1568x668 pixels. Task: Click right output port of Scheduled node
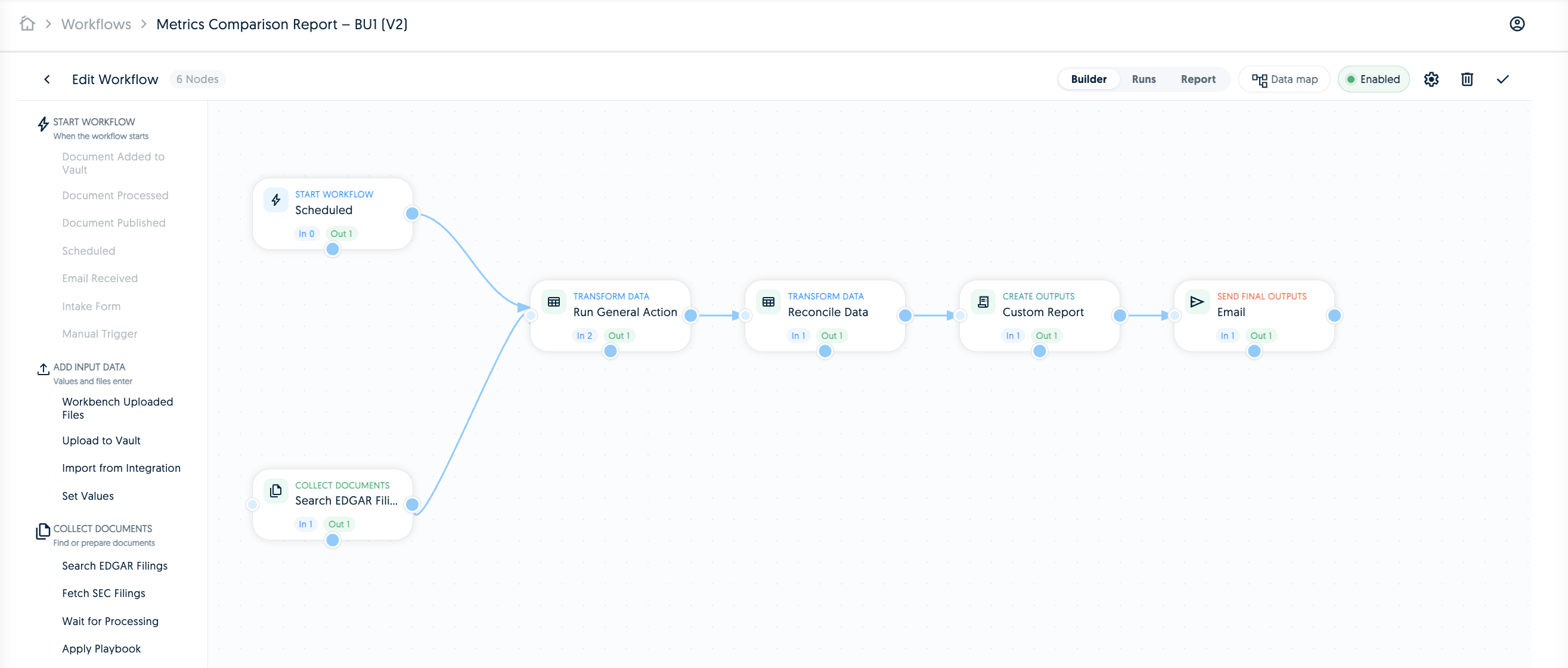(412, 214)
